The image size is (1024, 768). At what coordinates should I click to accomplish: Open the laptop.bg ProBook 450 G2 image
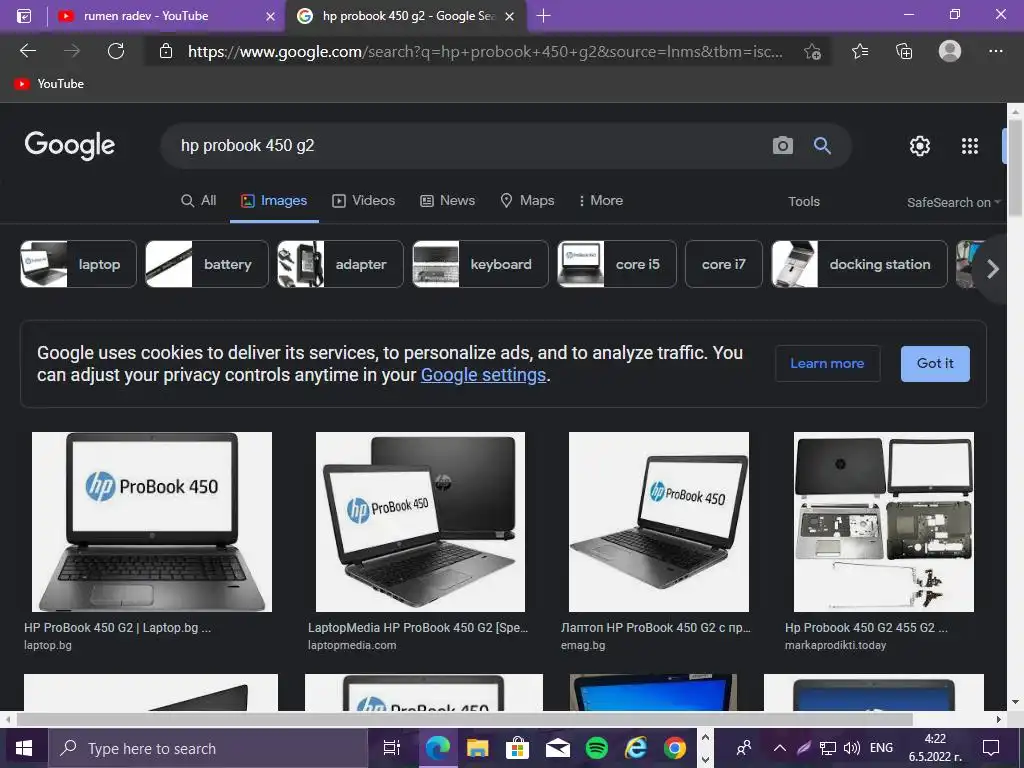click(152, 522)
